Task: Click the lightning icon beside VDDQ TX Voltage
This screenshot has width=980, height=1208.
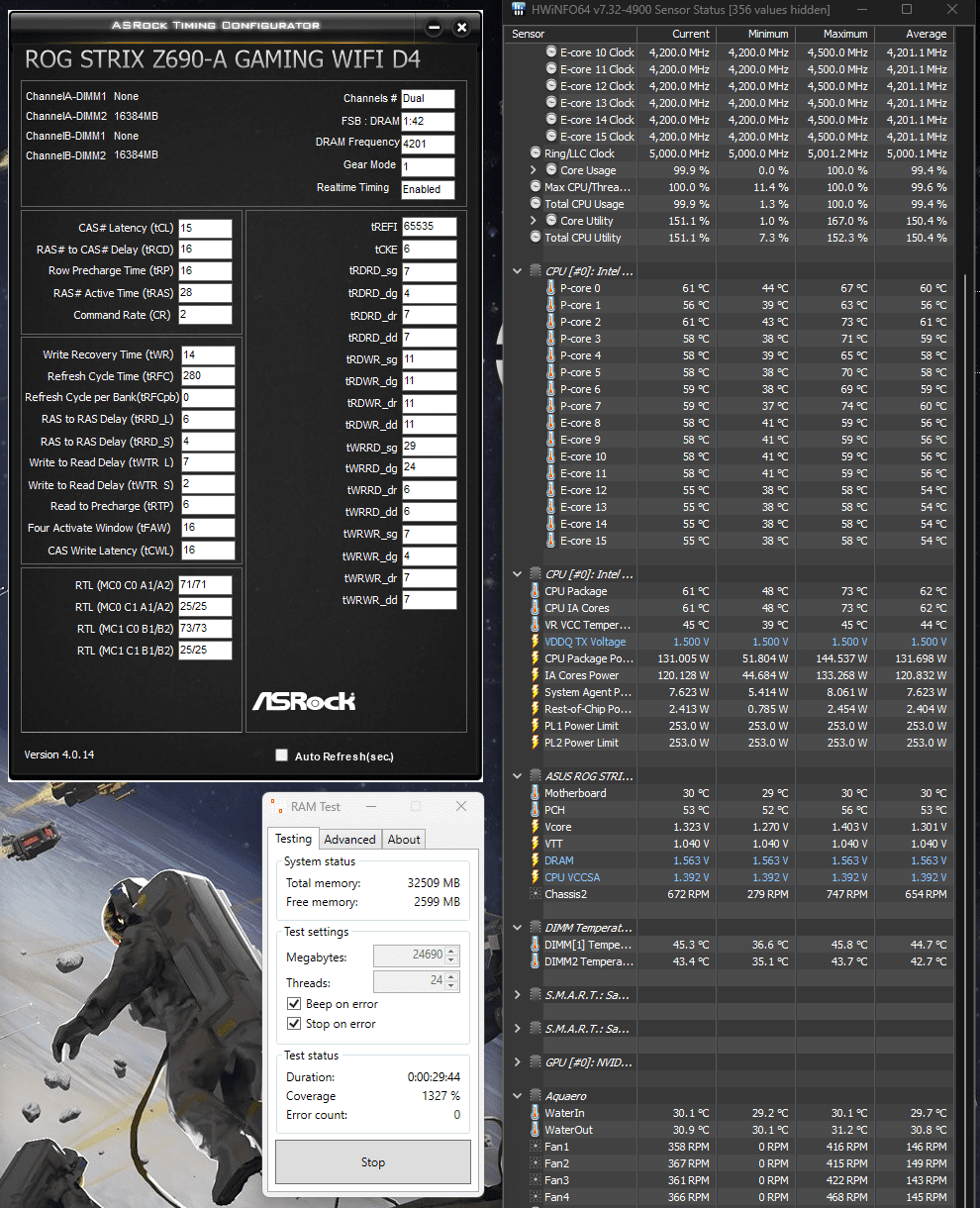Action: tap(536, 642)
